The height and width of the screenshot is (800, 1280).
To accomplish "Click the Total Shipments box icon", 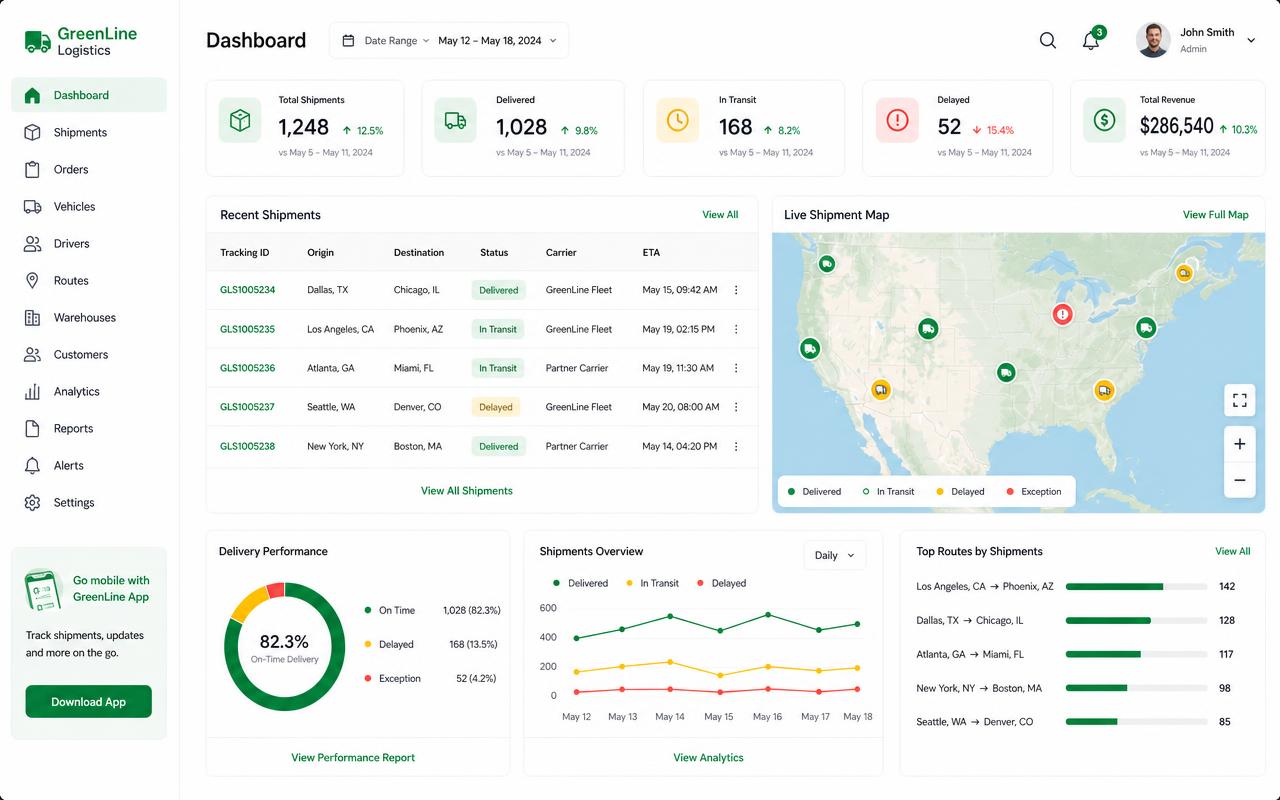I will [240, 120].
